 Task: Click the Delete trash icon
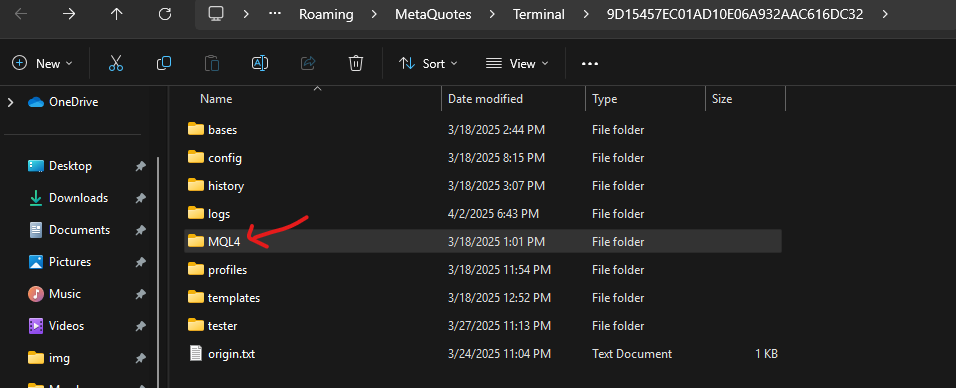356,63
